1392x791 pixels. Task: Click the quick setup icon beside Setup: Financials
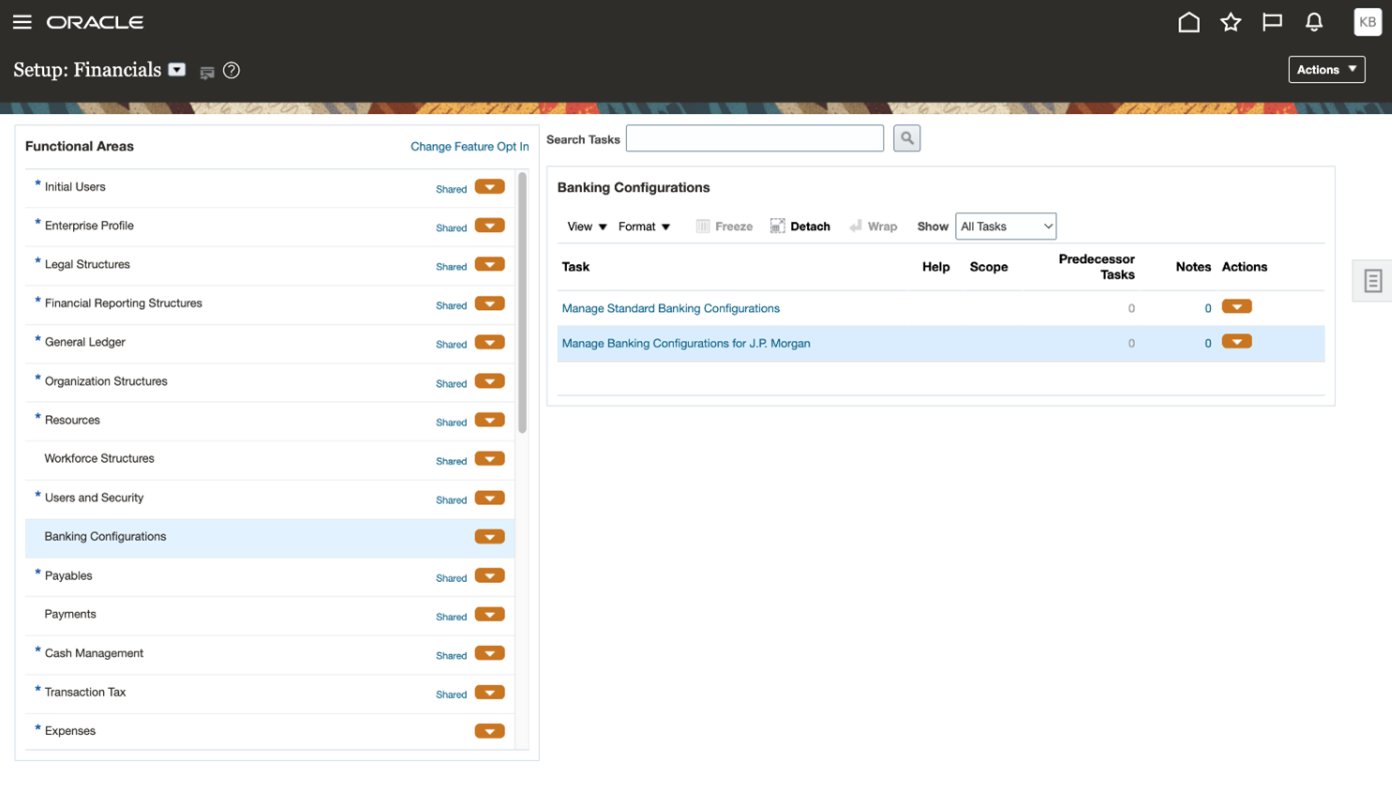click(x=207, y=71)
